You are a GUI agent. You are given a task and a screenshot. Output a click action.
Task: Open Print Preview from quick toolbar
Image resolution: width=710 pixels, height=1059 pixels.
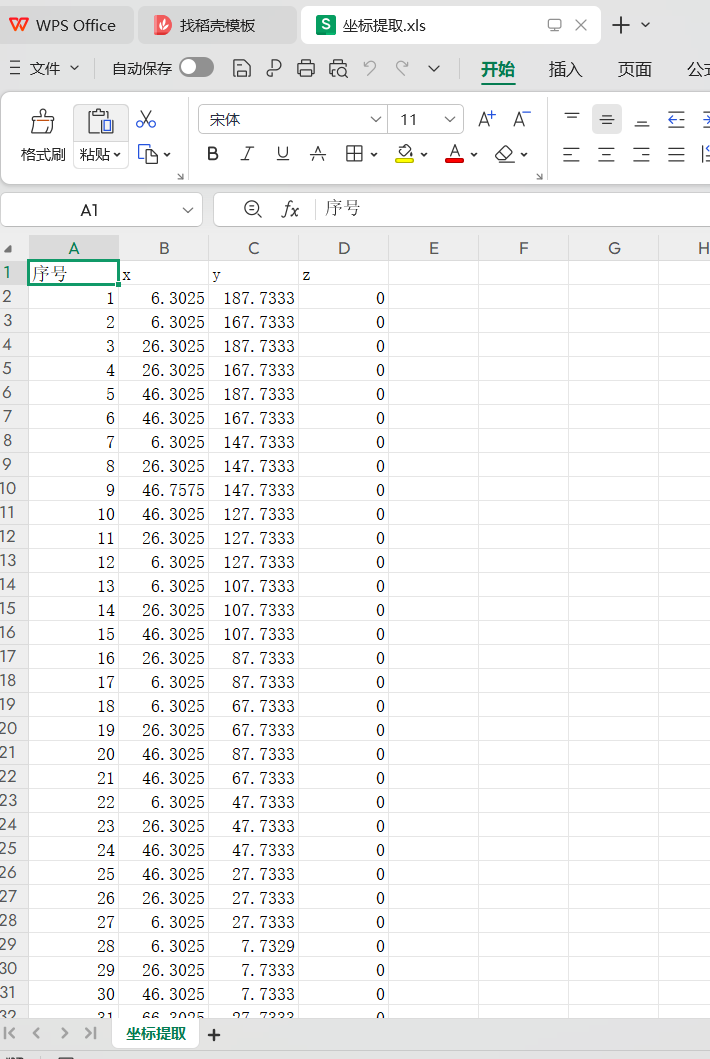point(339,68)
